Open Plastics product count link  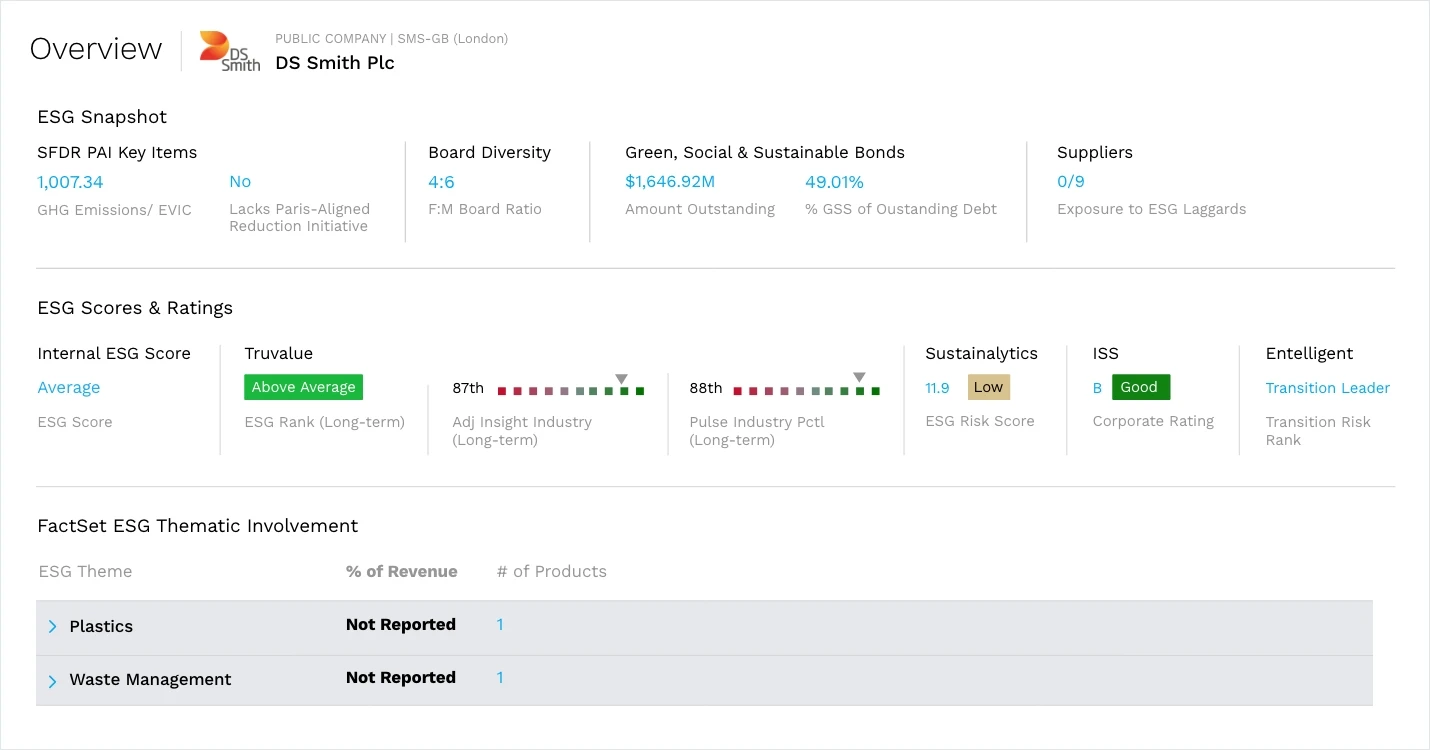[x=500, y=625]
